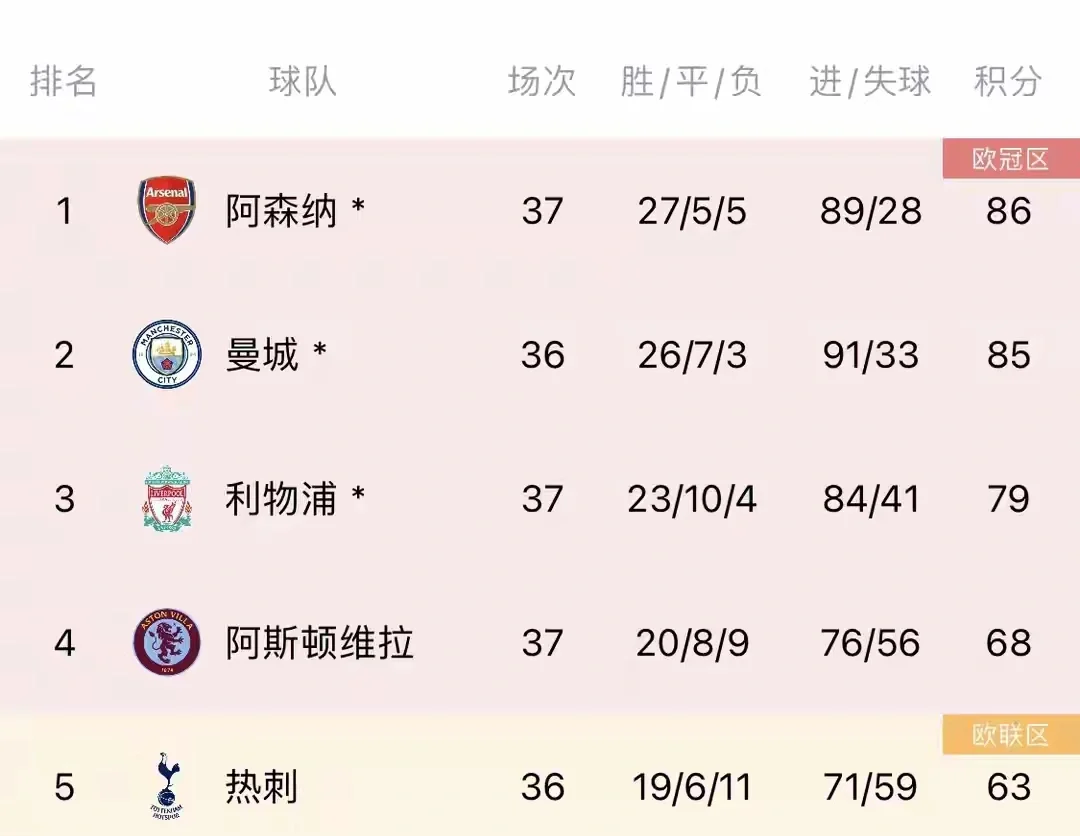Click Arsenal's 86 points value
The width and height of the screenshot is (1080, 836).
pyautogui.click(x=1008, y=212)
